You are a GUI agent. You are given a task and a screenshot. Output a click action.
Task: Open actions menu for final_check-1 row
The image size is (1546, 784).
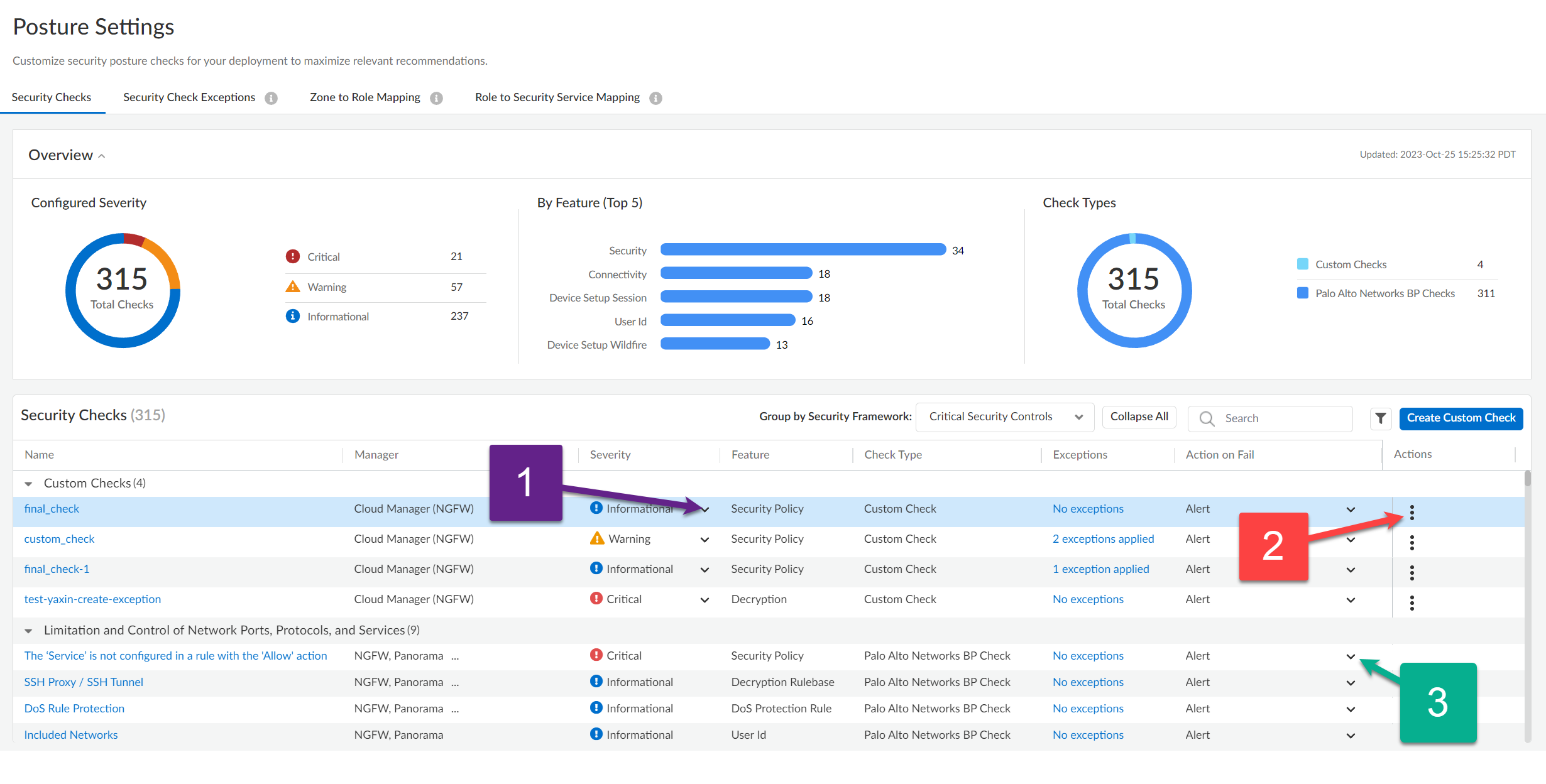[x=1412, y=573]
